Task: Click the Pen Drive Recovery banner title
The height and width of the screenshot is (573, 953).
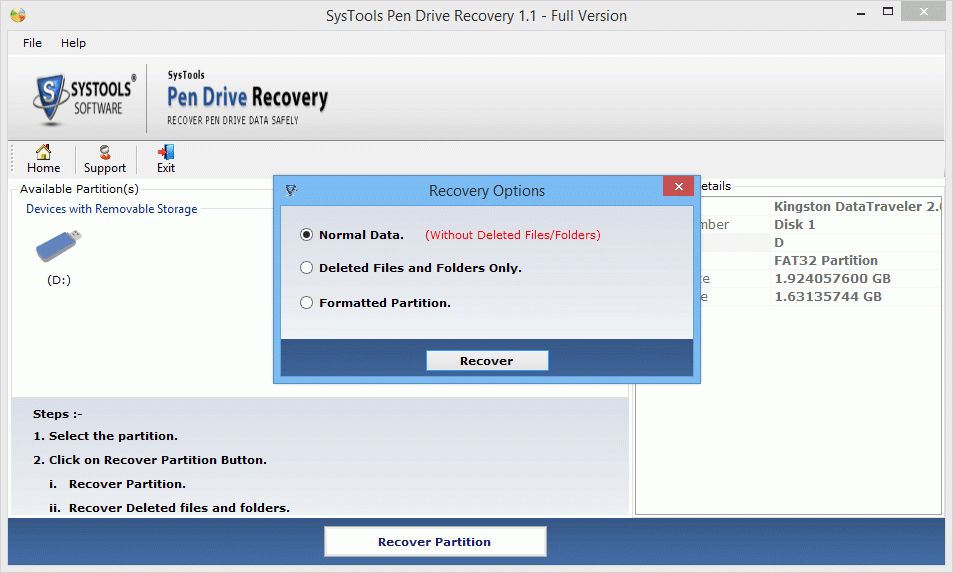Action: 247,97
